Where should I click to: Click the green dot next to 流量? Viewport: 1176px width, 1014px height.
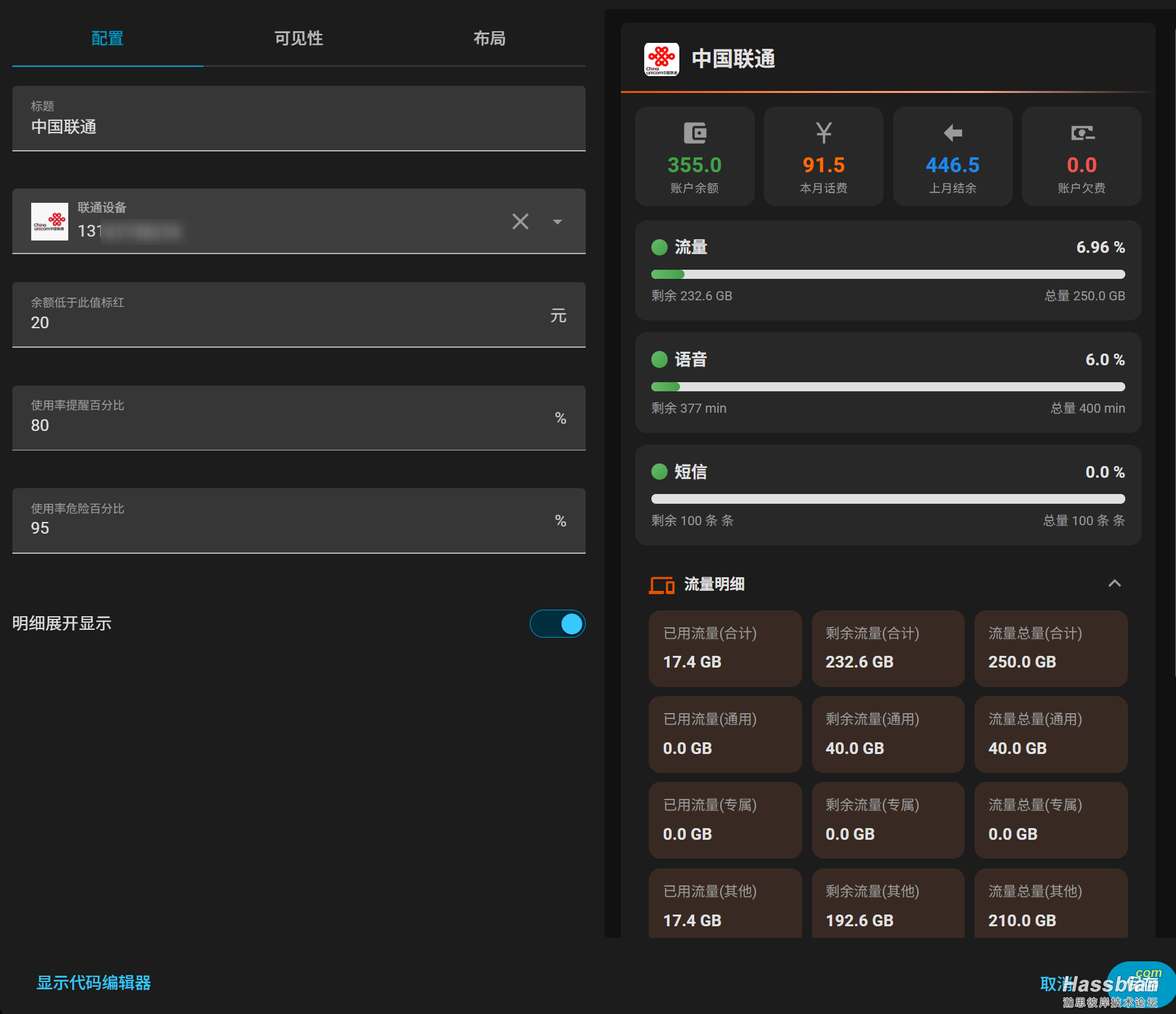pos(659,248)
